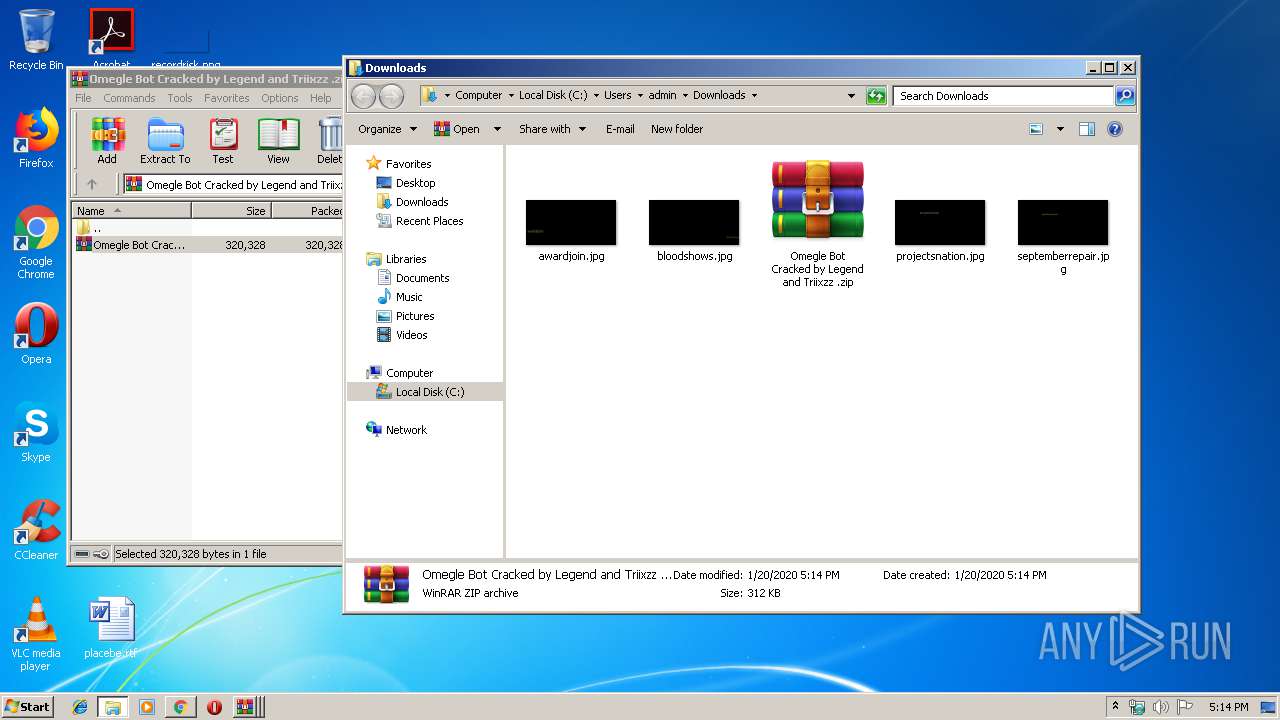Click the Open button in Explorer toolbar
The image size is (1280, 720).
coord(457,129)
